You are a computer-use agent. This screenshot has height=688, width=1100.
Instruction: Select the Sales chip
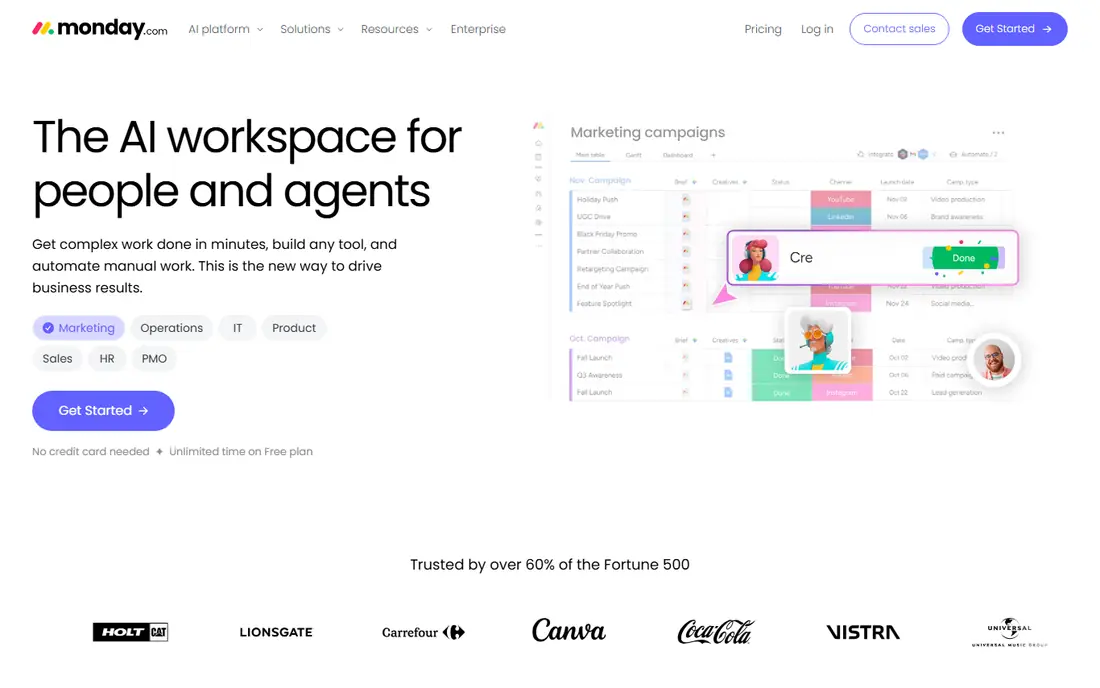[x=57, y=358]
